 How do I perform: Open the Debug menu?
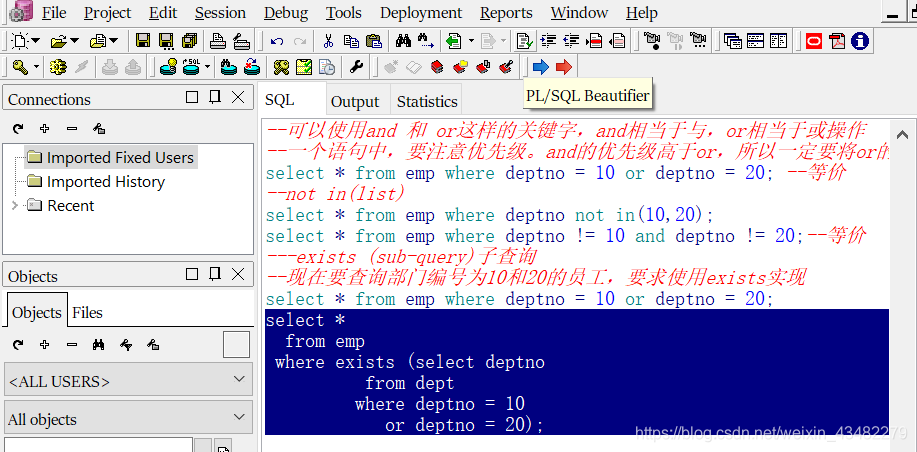[x=286, y=13]
